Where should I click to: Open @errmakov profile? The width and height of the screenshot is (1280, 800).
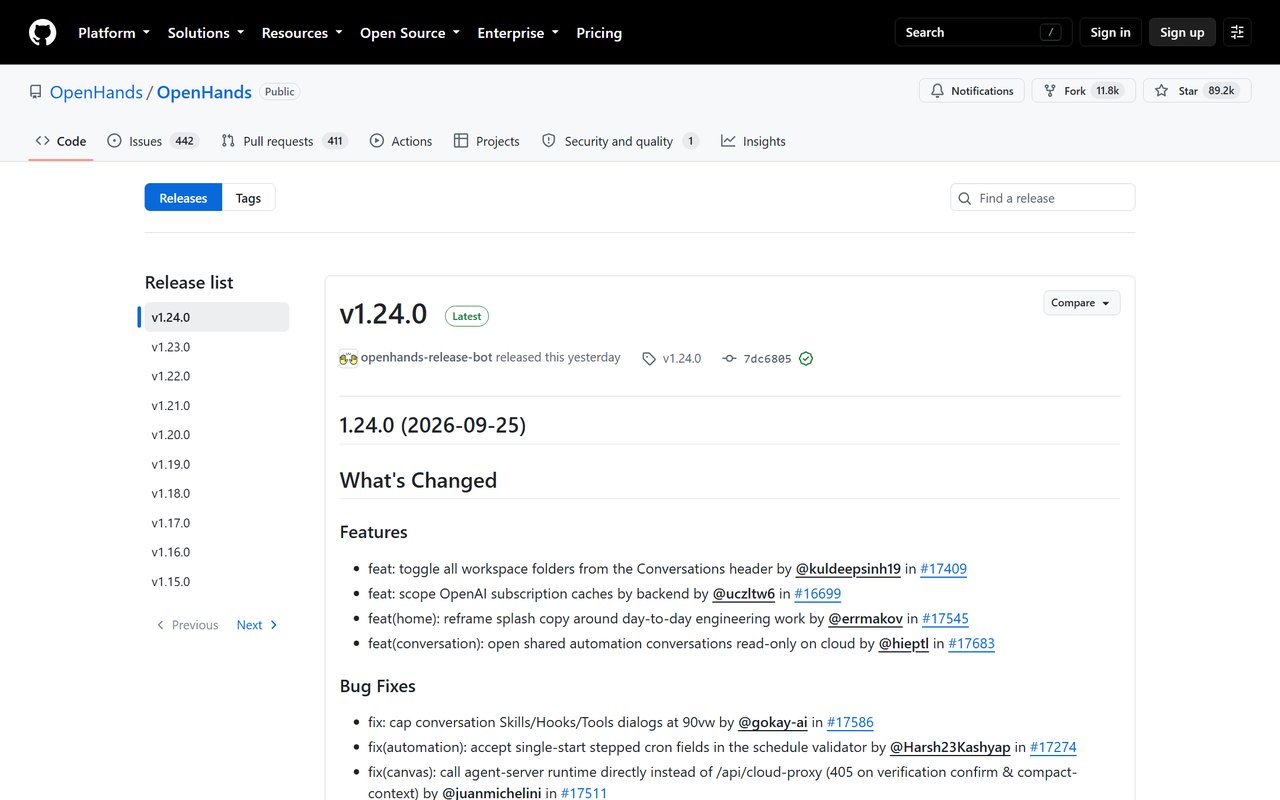866,619
